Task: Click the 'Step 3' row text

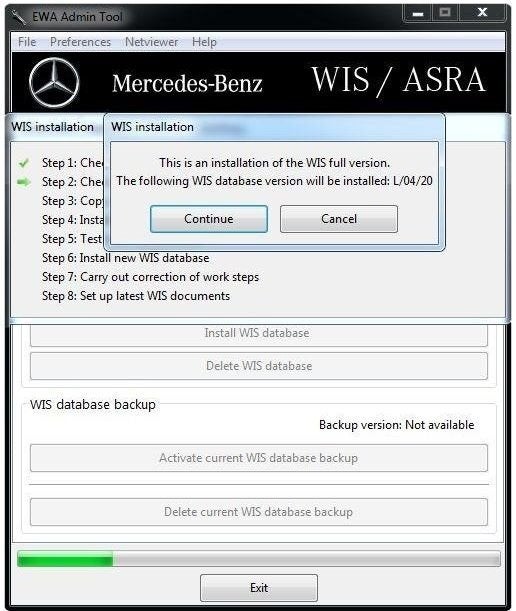Action: 72,201
